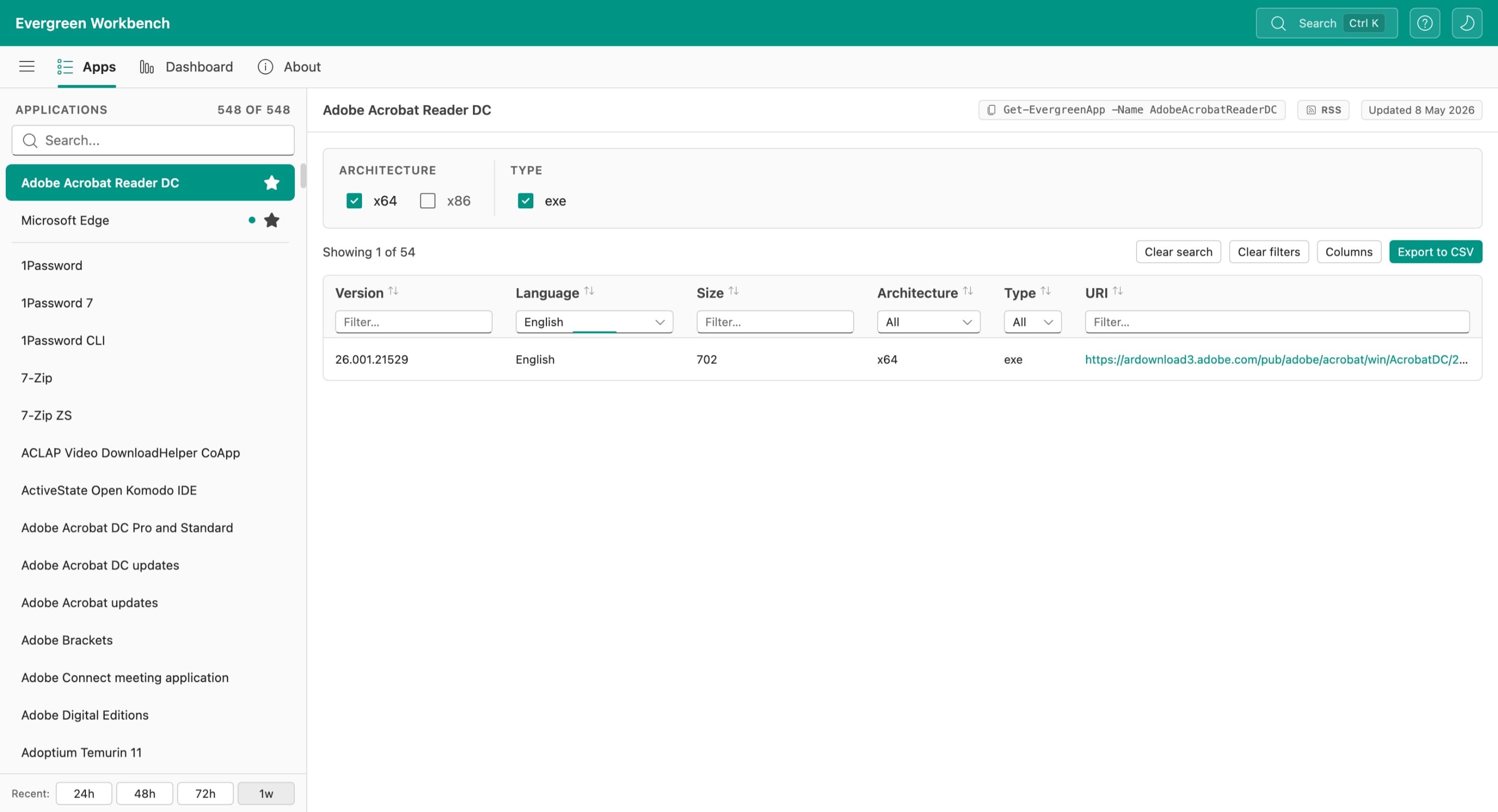Sort by Language column arrows
This screenshot has height=812, width=1498.
[589, 291]
